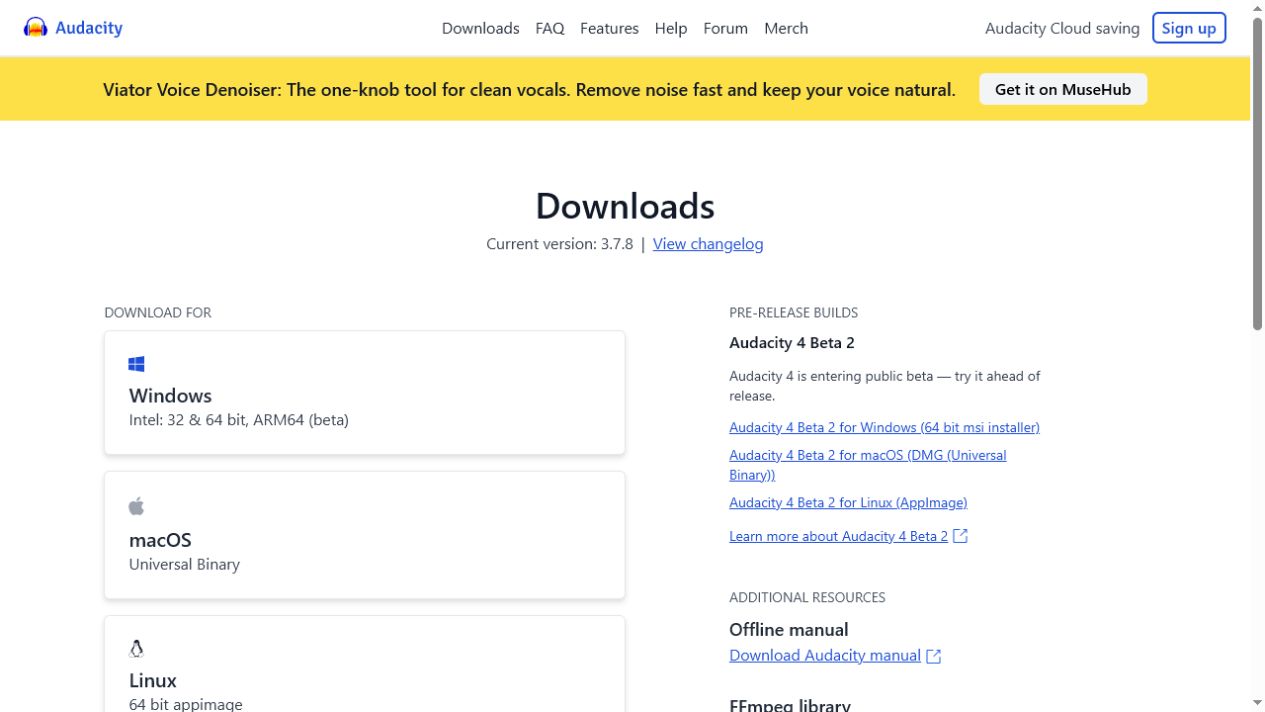Click the Offline manual heading
1265x712 pixels.
[789, 630]
